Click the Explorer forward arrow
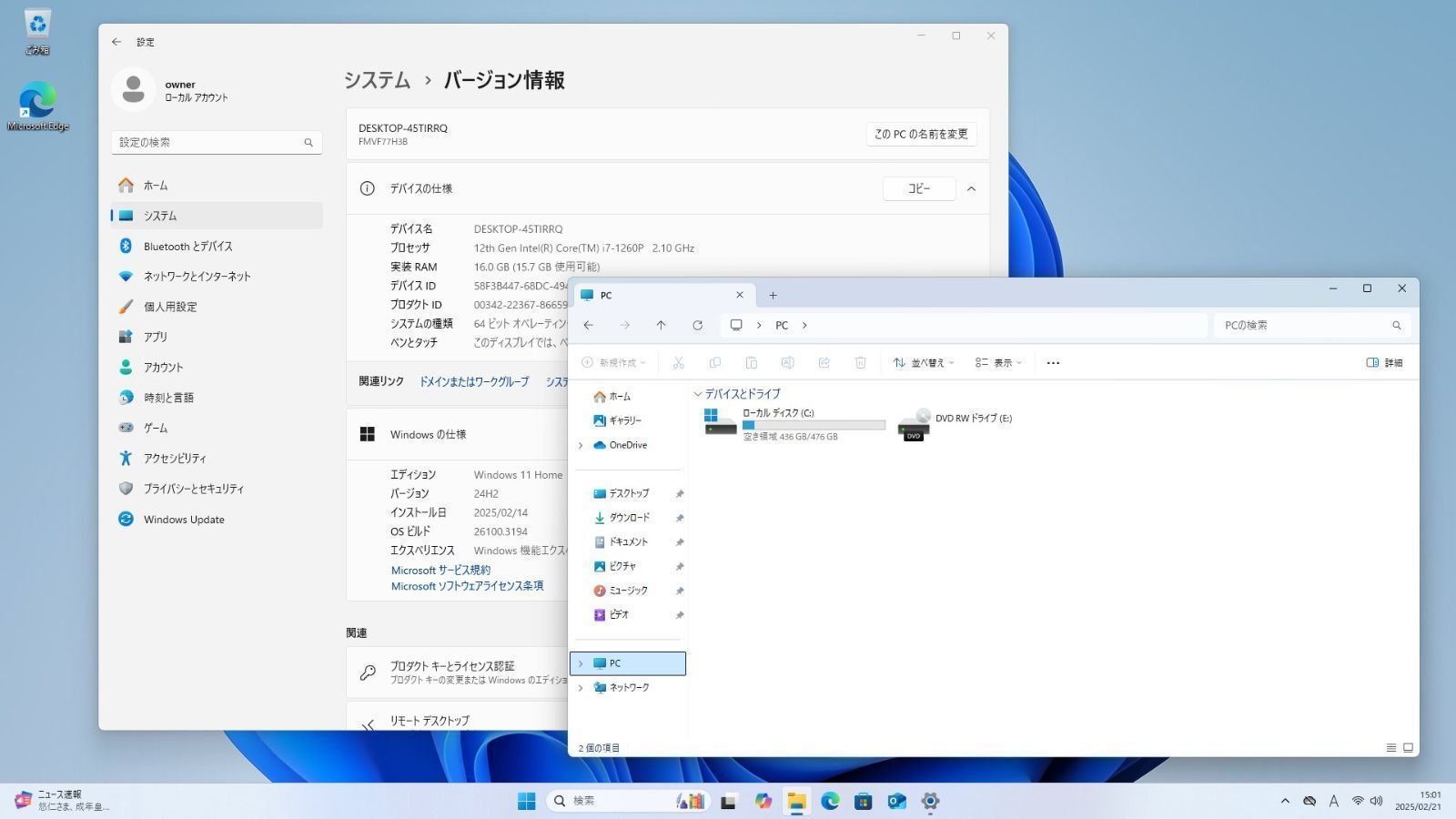This screenshot has width=1456, height=819. coord(624,325)
